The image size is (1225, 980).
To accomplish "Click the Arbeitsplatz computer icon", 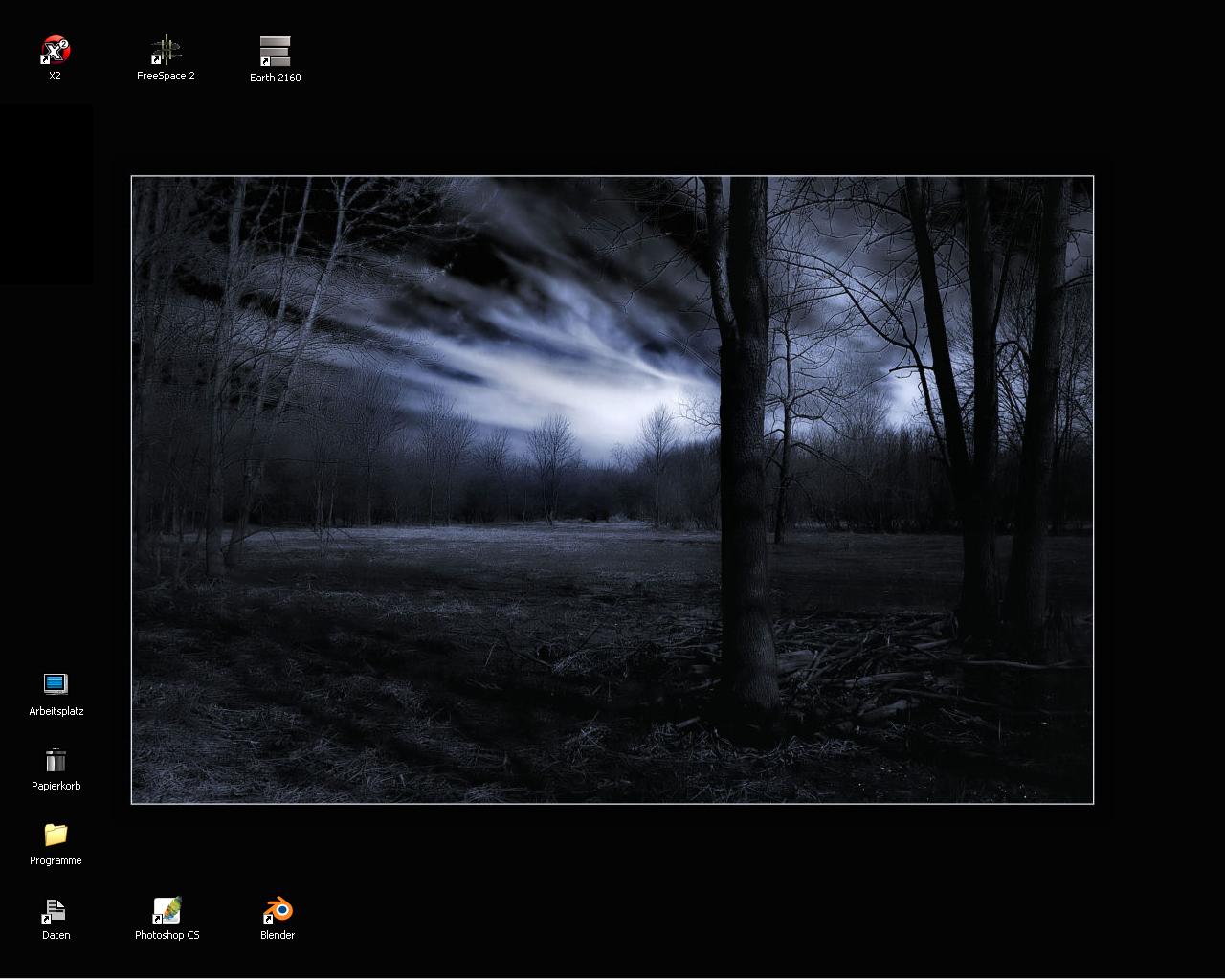I will [x=56, y=684].
